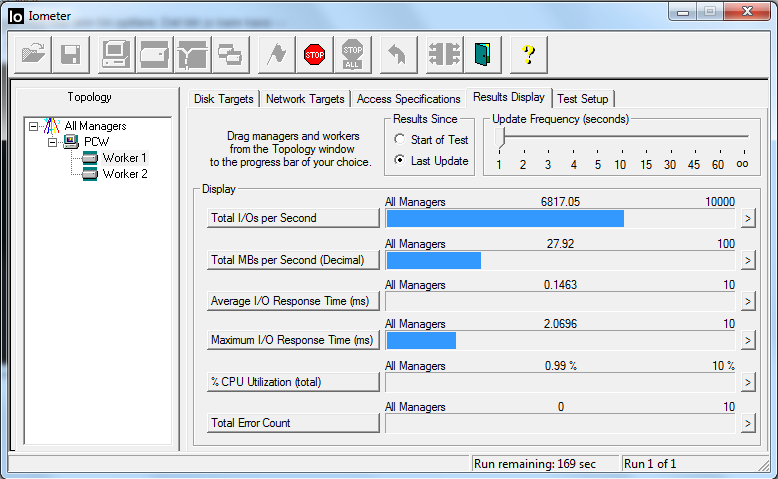Exit Iometer door icon
This screenshot has height=479, width=778.
click(x=482, y=54)
